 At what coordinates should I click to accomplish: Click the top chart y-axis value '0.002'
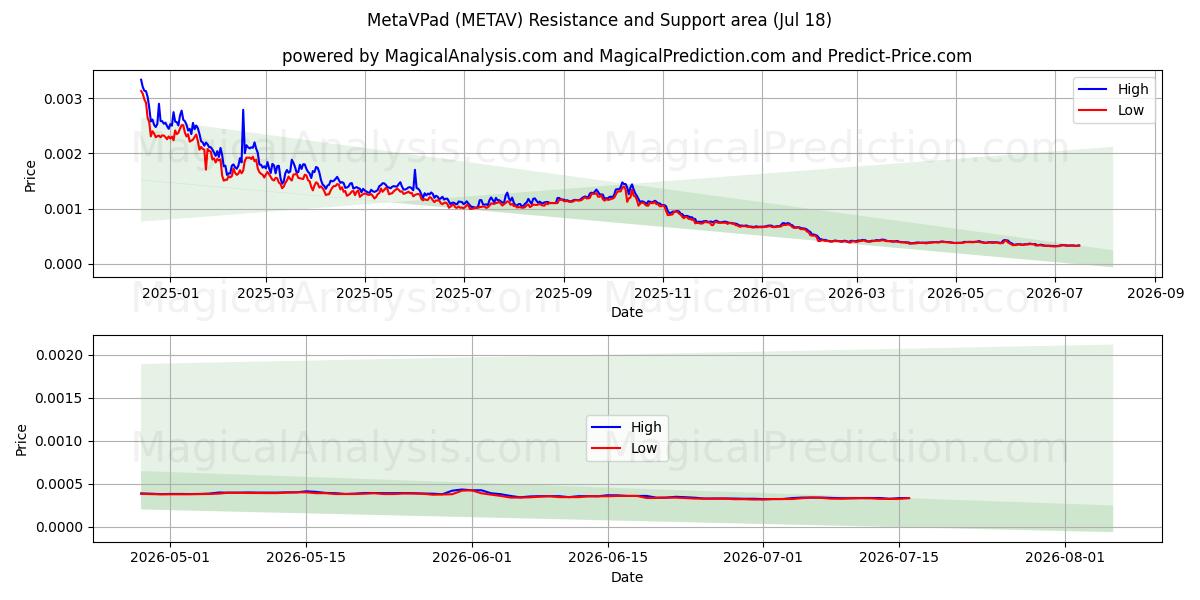[66, 154]
